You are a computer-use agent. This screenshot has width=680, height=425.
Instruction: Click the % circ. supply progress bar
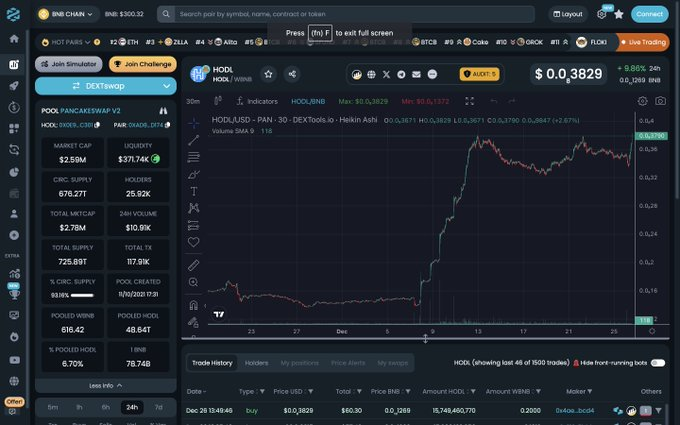[x=82, y=295]
